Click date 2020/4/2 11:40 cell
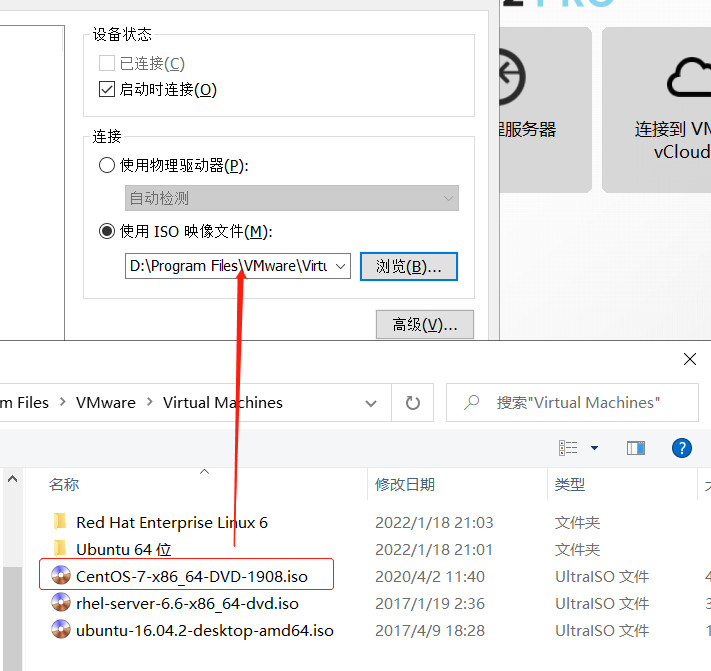 (x=430, y=577)
